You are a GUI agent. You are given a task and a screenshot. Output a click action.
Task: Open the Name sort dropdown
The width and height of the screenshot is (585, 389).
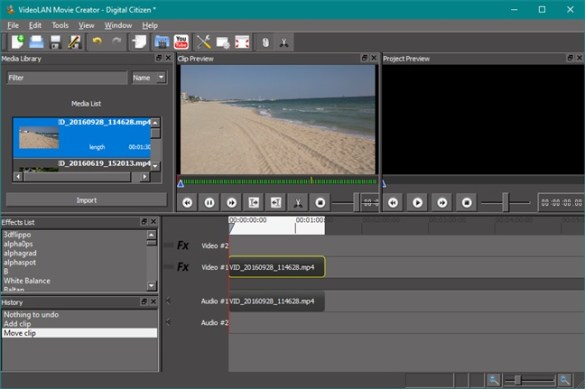149,78
